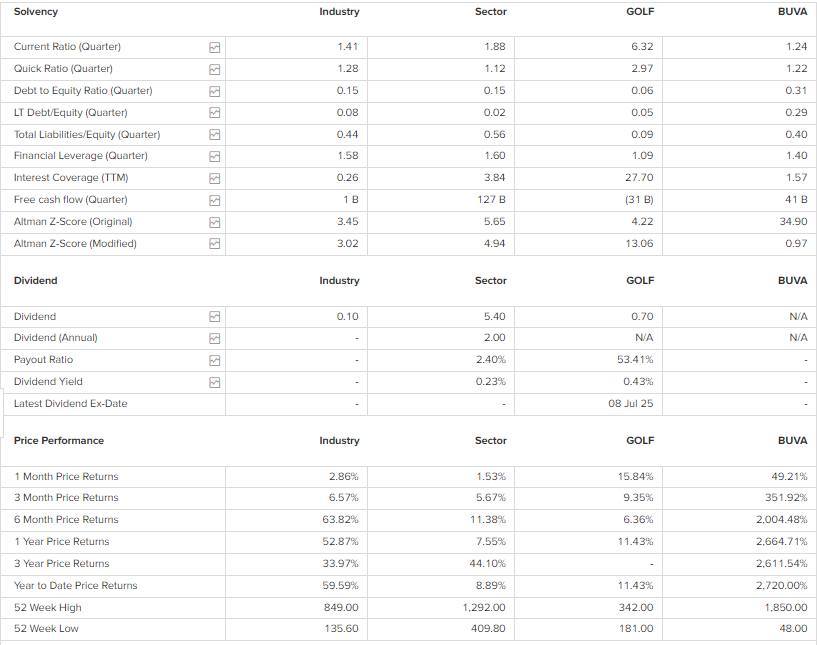Open chart icon for Dividend Yield
The image size is (817, 645).
(214, 382)
